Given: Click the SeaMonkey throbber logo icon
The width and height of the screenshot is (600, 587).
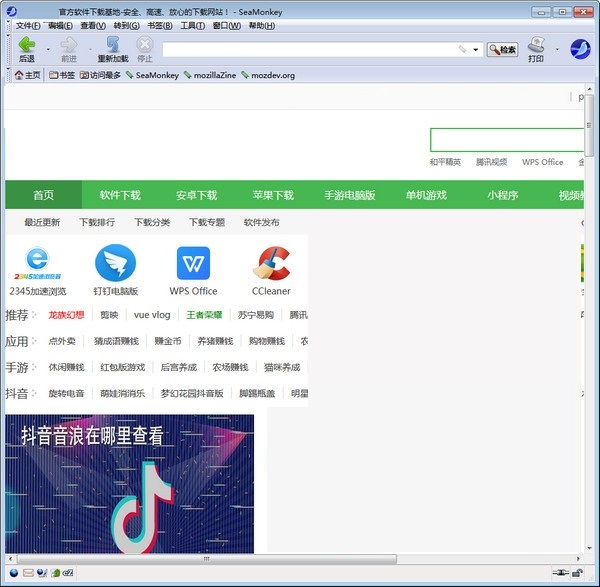Looking at the screenshot, I should [x=580, y=49].
